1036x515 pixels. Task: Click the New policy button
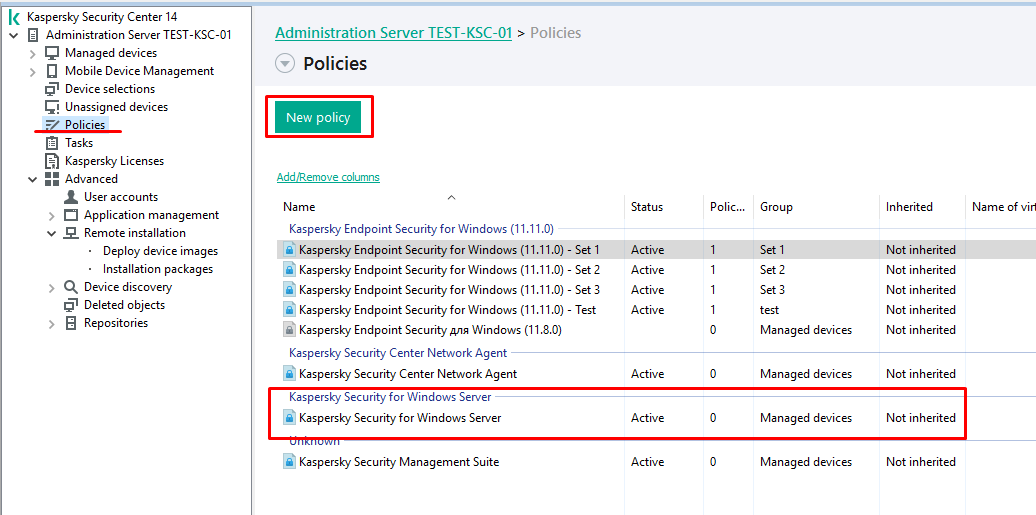pos(318,117)
